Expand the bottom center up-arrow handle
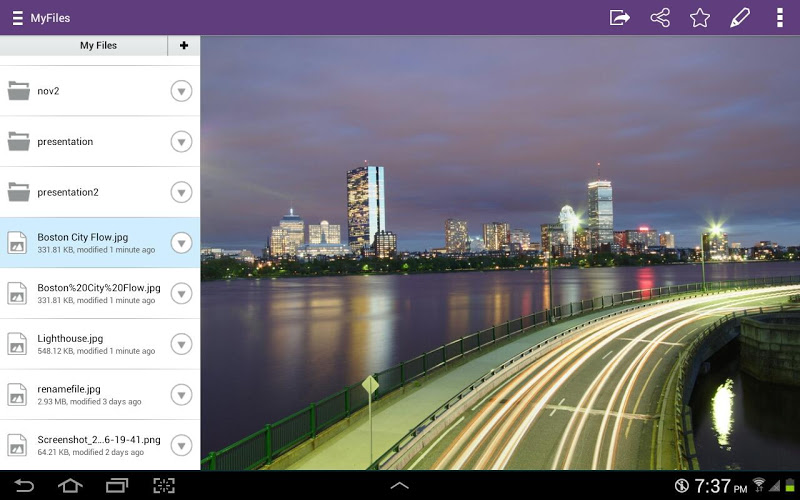This screenshot has width=800, height=500. pyautogui.click(x=399, y=486)
